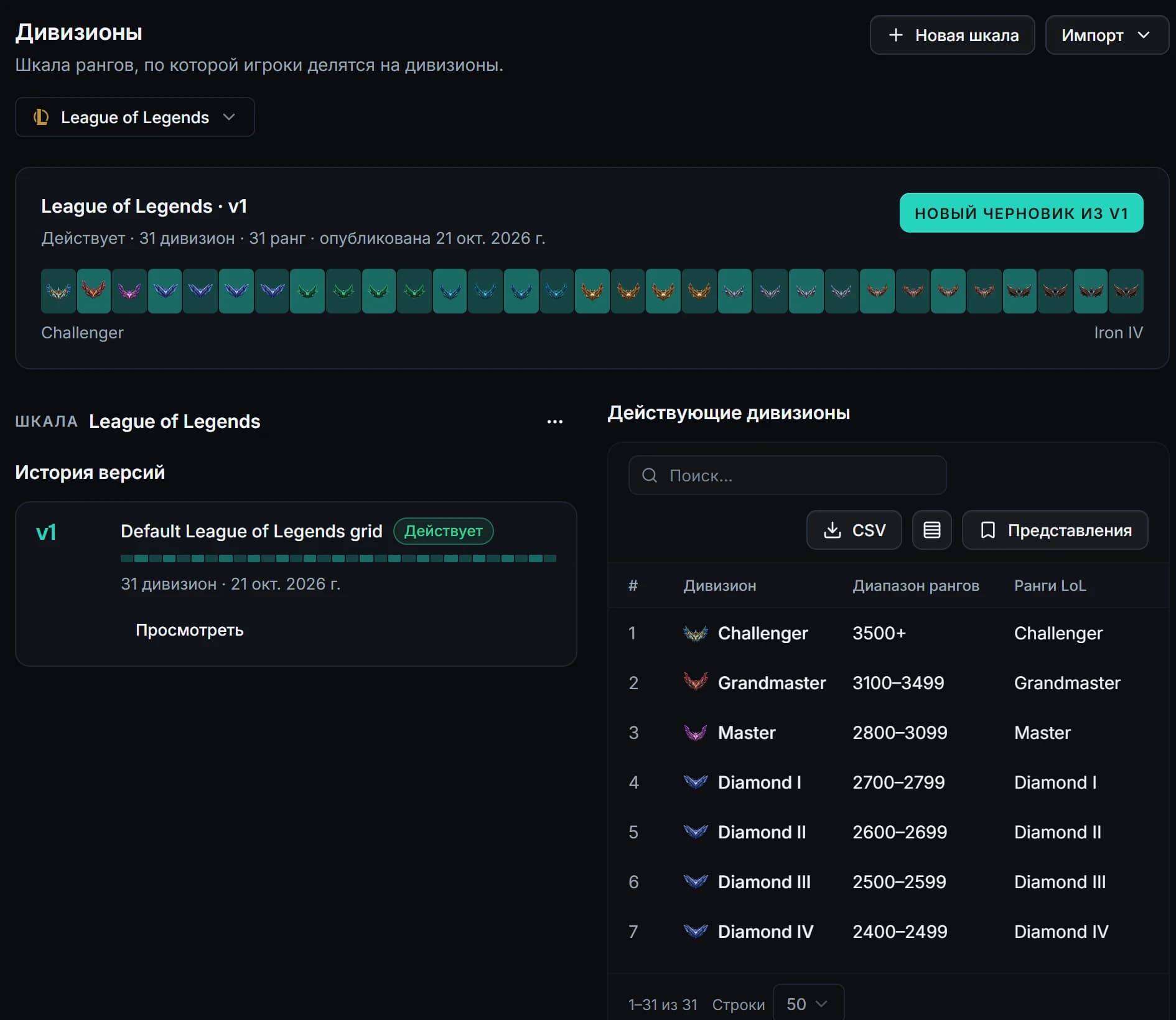The height and width of the screenshot is (1020, 1176).
Task: Change rows per page from 50
Action: pyautogui.click(x=808, y=1004)
